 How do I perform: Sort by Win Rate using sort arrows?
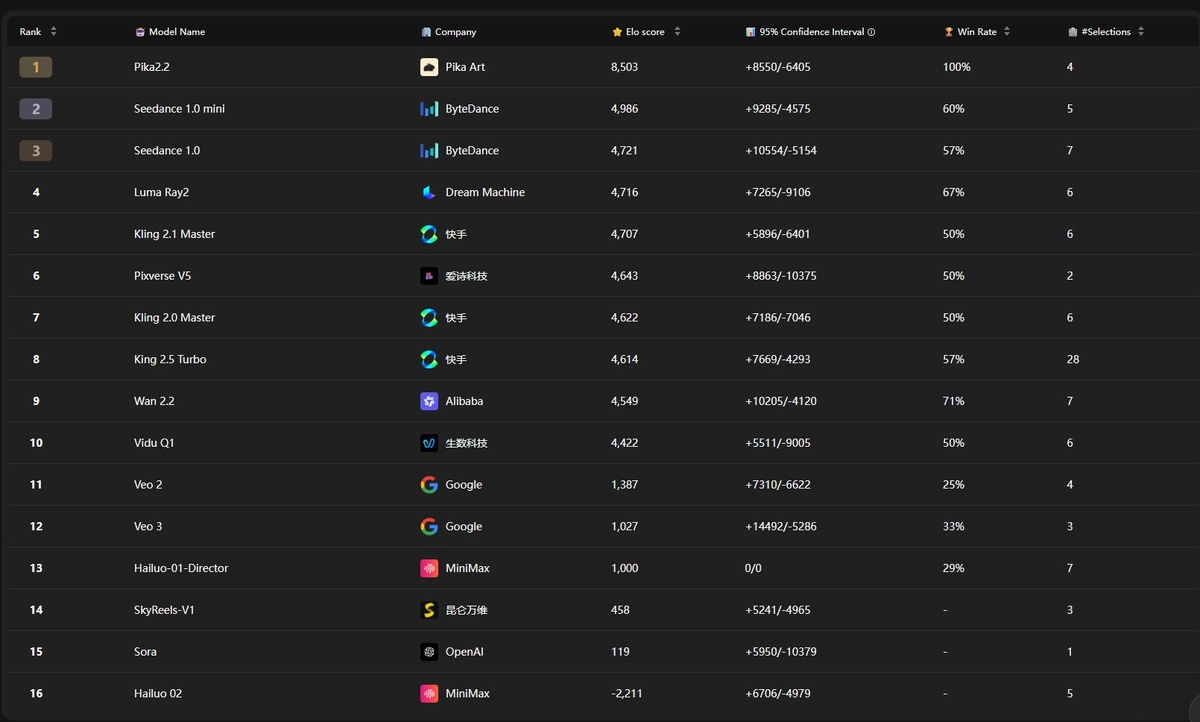coord(1007,32)
